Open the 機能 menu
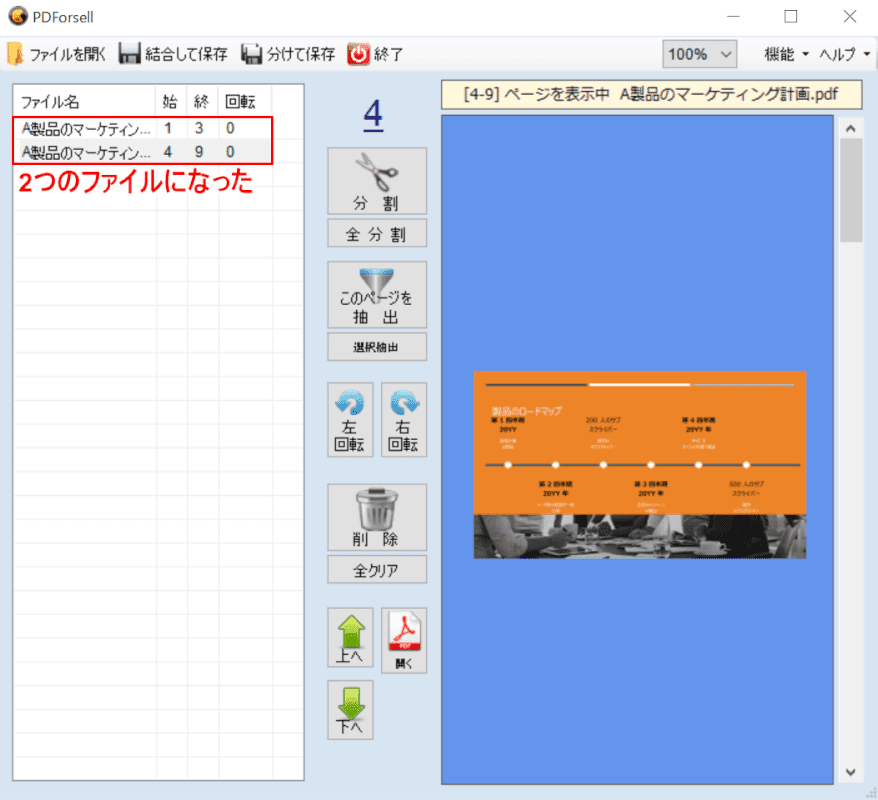 (x=787, y=54)
